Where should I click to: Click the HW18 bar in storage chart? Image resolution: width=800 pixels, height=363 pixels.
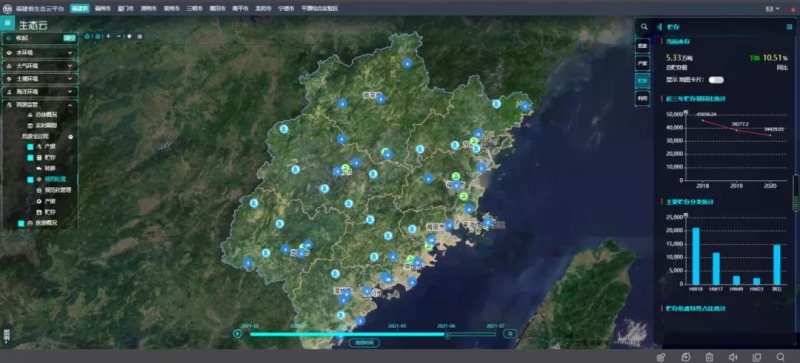coord(696,256)
